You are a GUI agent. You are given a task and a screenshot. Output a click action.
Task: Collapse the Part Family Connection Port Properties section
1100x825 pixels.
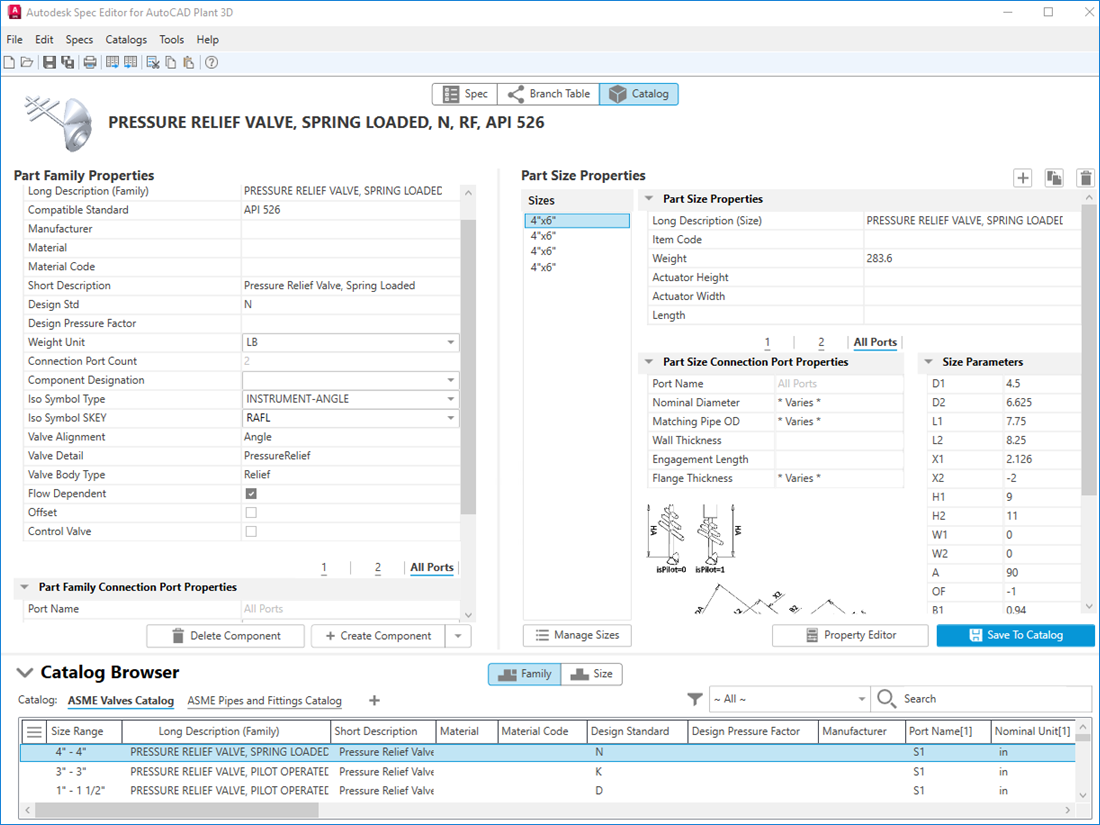coord(25,587)
